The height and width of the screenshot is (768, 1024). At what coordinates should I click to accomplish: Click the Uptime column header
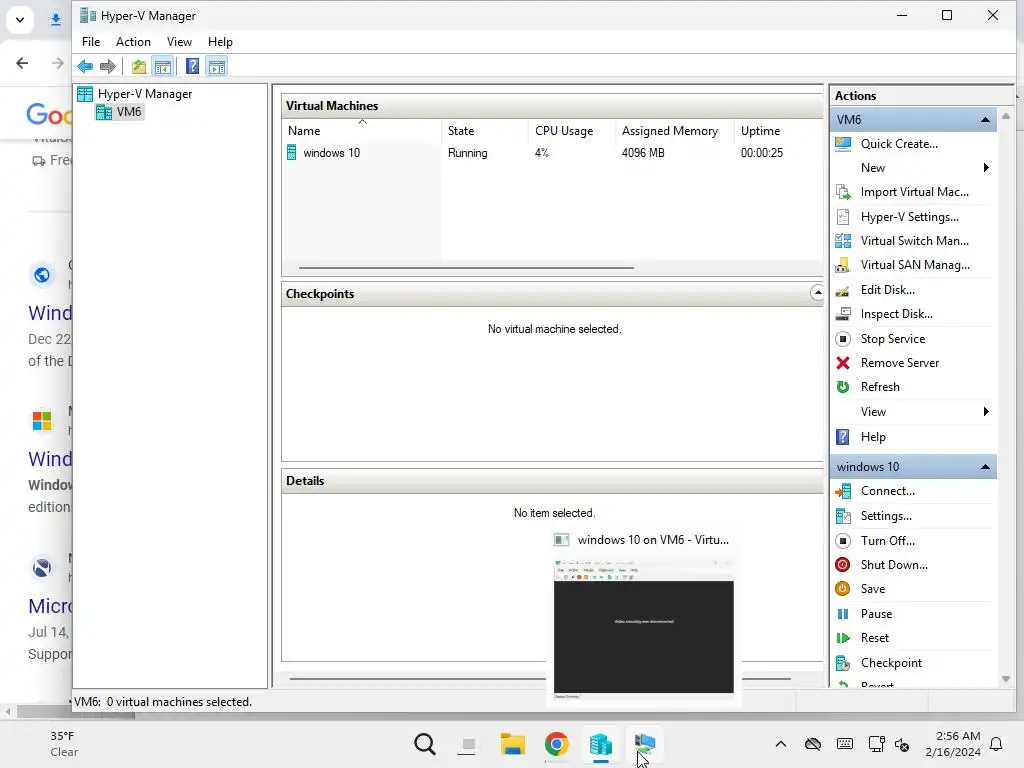coord(778,131)
